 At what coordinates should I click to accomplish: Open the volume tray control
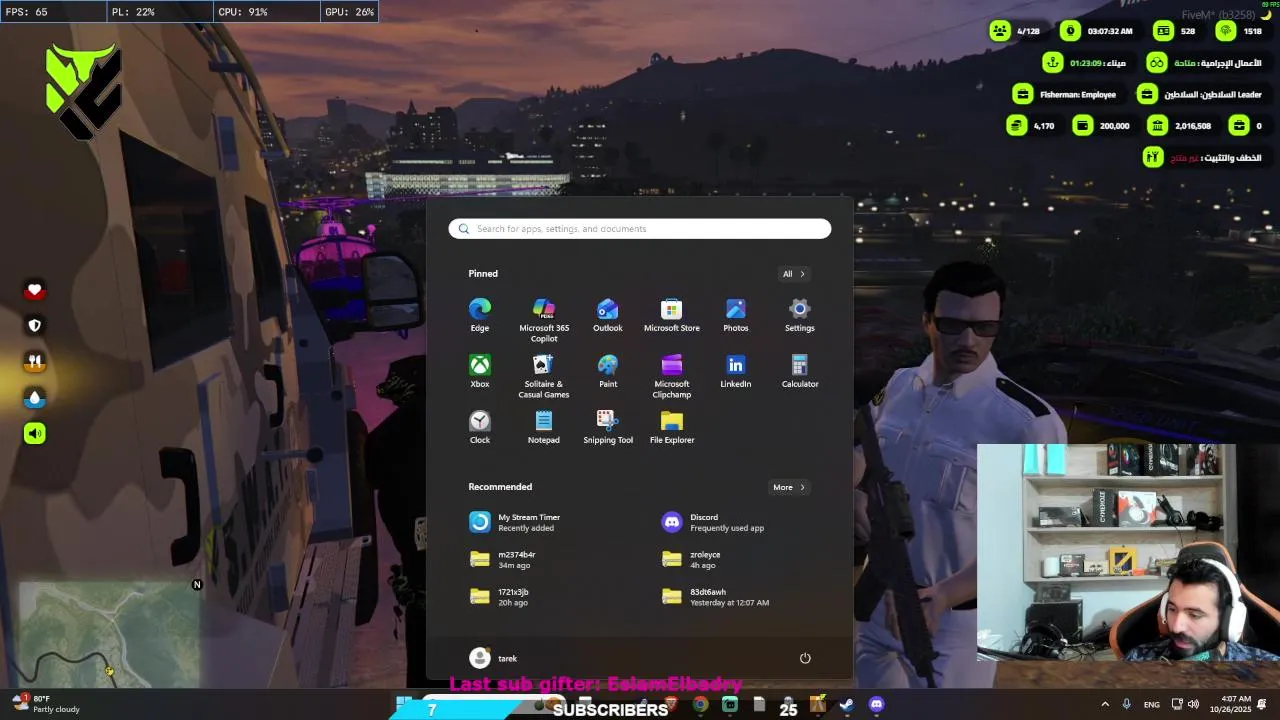[x=1193, y=704]
